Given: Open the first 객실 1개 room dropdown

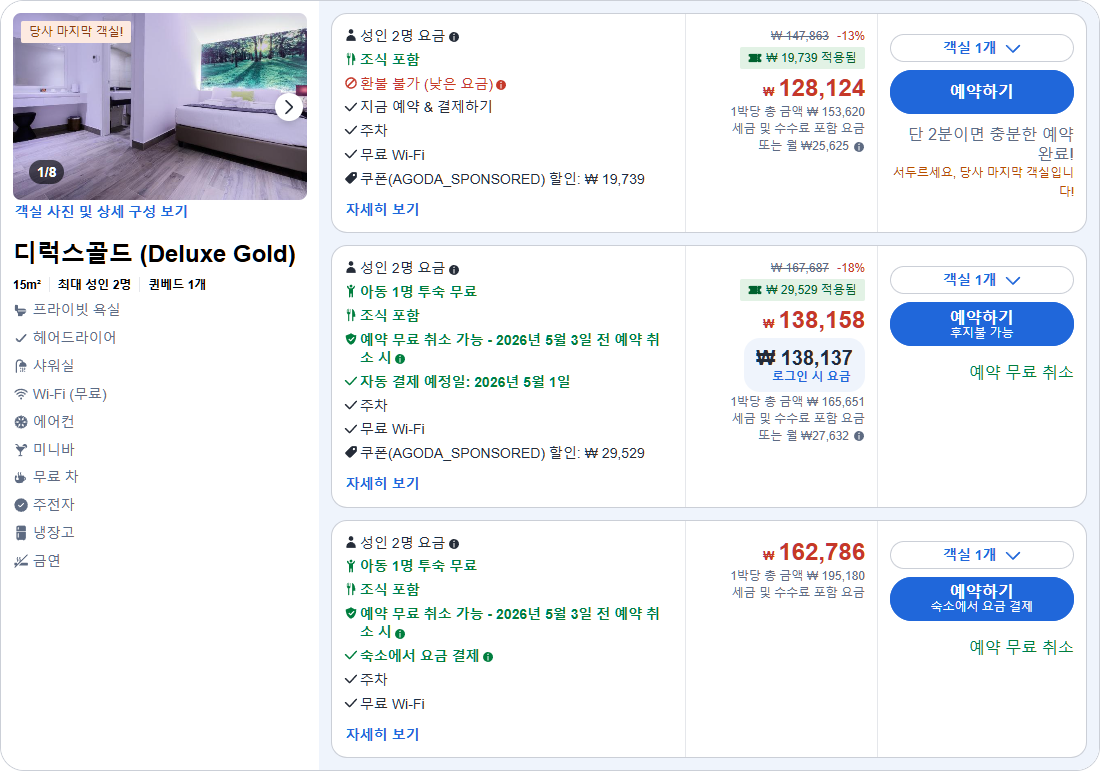Looking at the screenshot, I should click(981, 48).
